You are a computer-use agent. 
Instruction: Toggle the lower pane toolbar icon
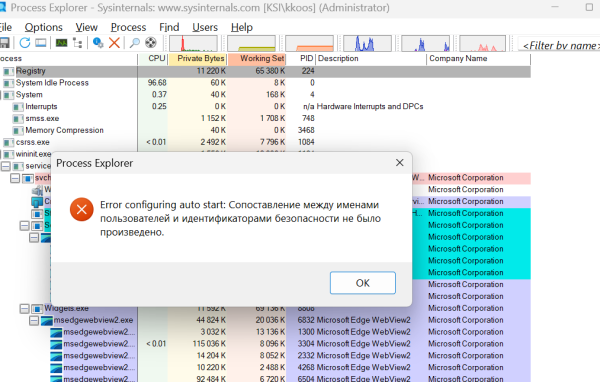tap(41, 42)
